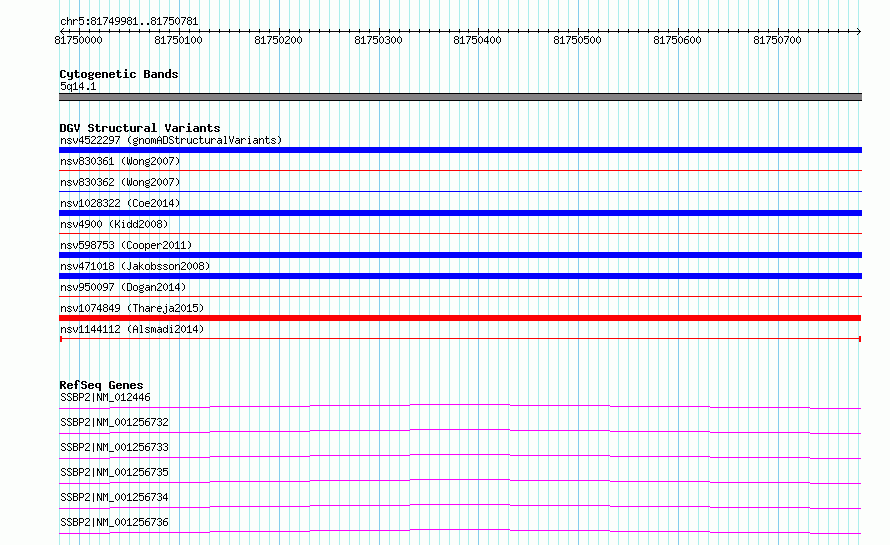The image size is (890, 545).
Task: Select the DGV Structural Variants track title
Action: point(140,128)
